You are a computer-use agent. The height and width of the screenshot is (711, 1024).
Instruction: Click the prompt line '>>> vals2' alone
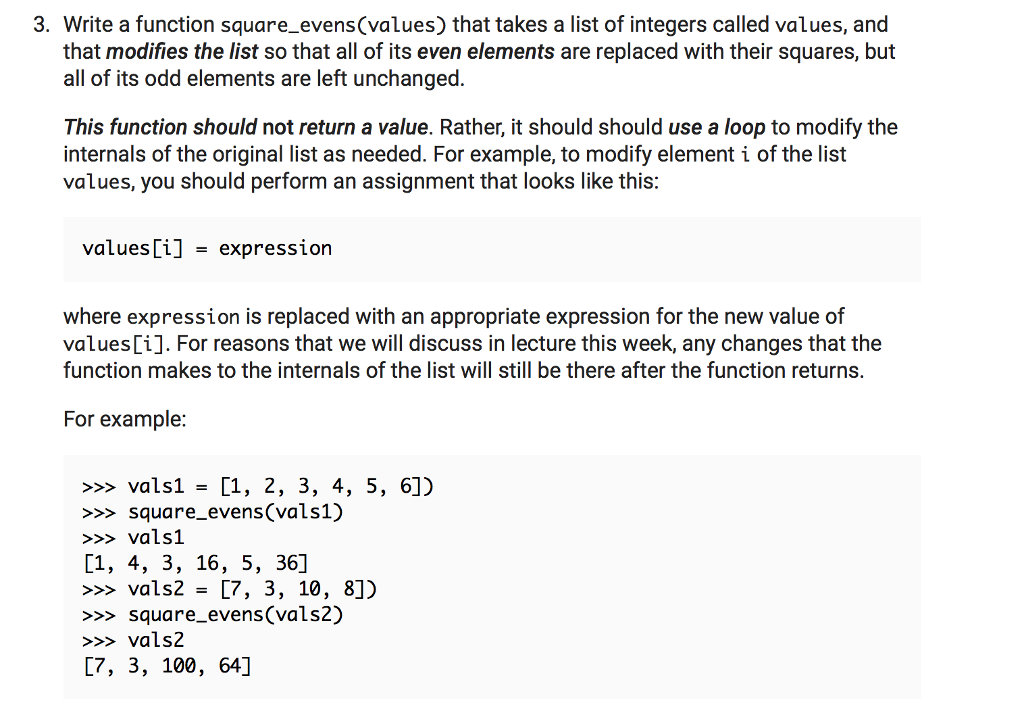pyautogui.click(x=133, y=640)
